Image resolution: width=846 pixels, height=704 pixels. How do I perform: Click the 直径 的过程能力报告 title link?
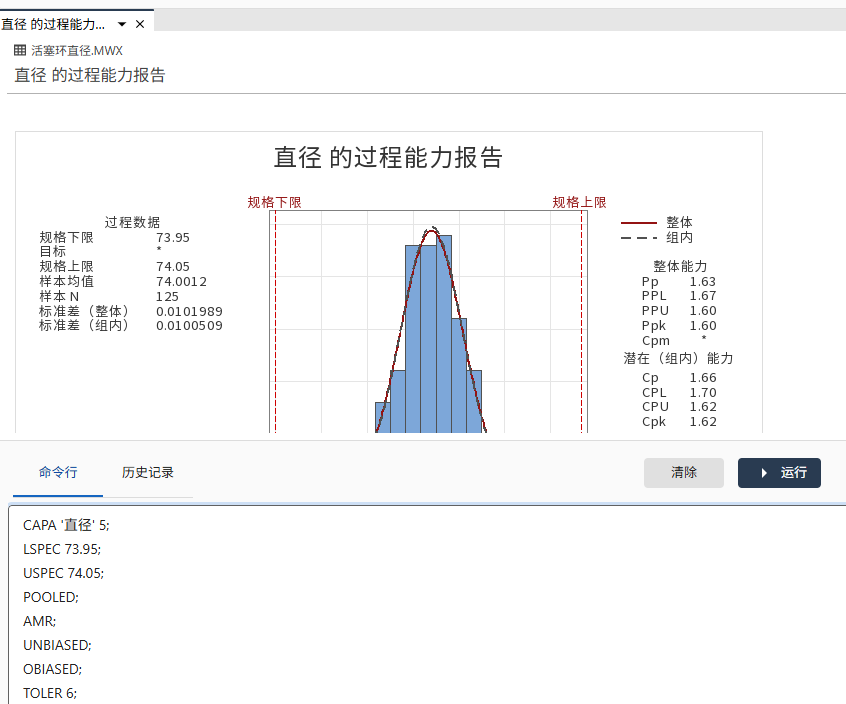(x=89, y=74)
